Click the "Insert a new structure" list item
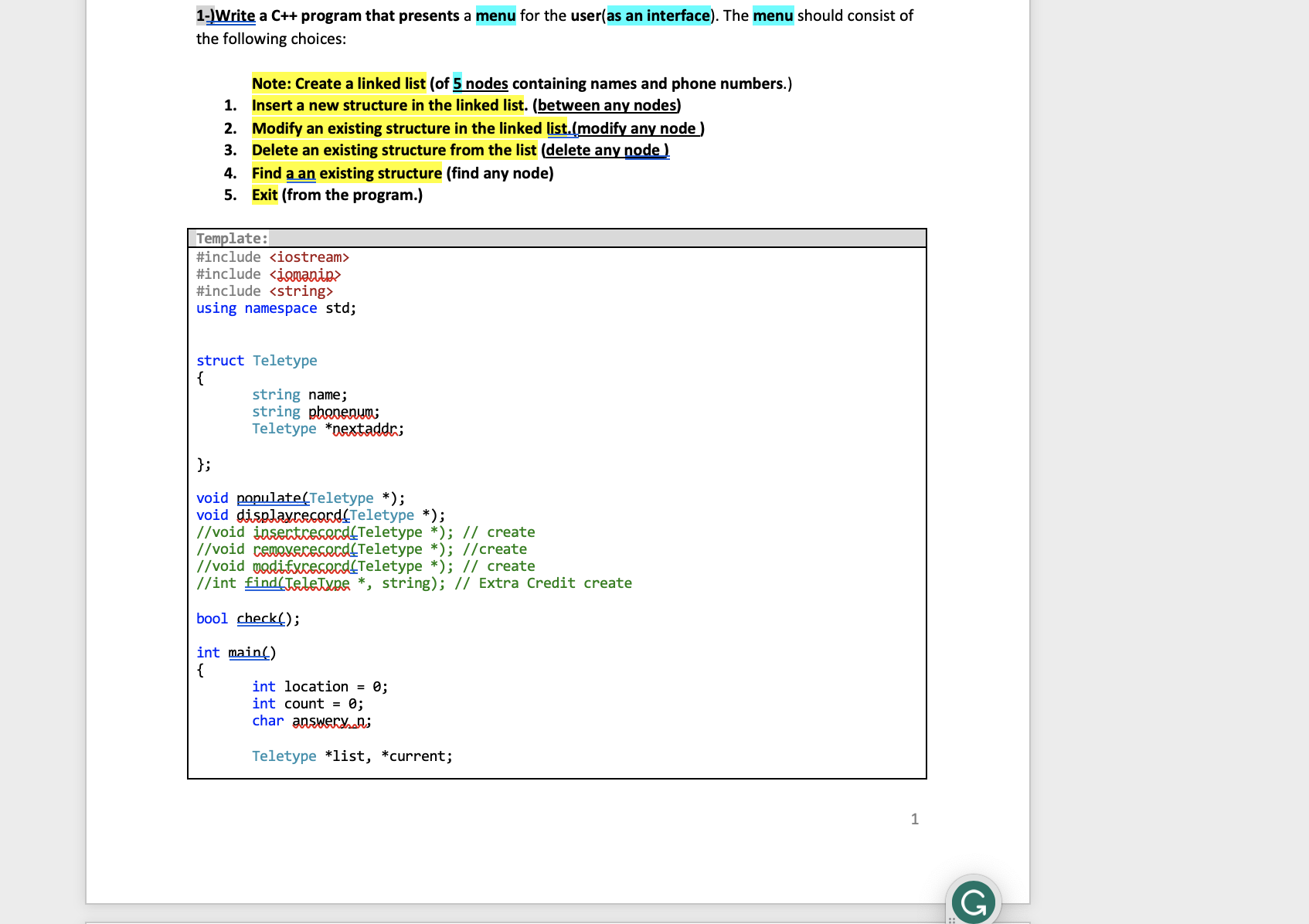Viewport: 1309px width, 924px height. point(387,105)
